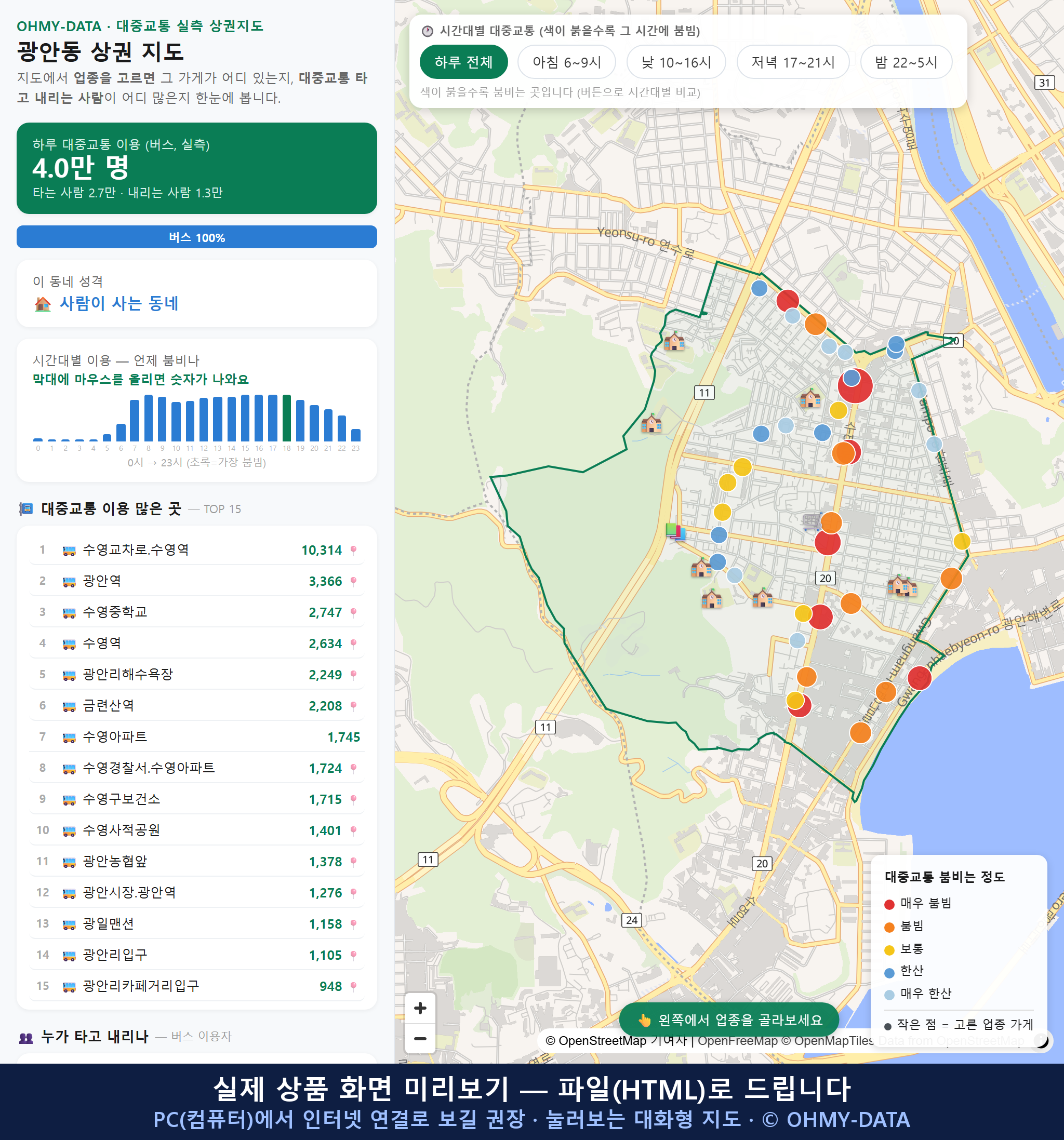Switch to 저녁 17~21시 time filter
The width and height of the screenshot is (1064, 1140).
pyautogui.click(x=793, y=62)
